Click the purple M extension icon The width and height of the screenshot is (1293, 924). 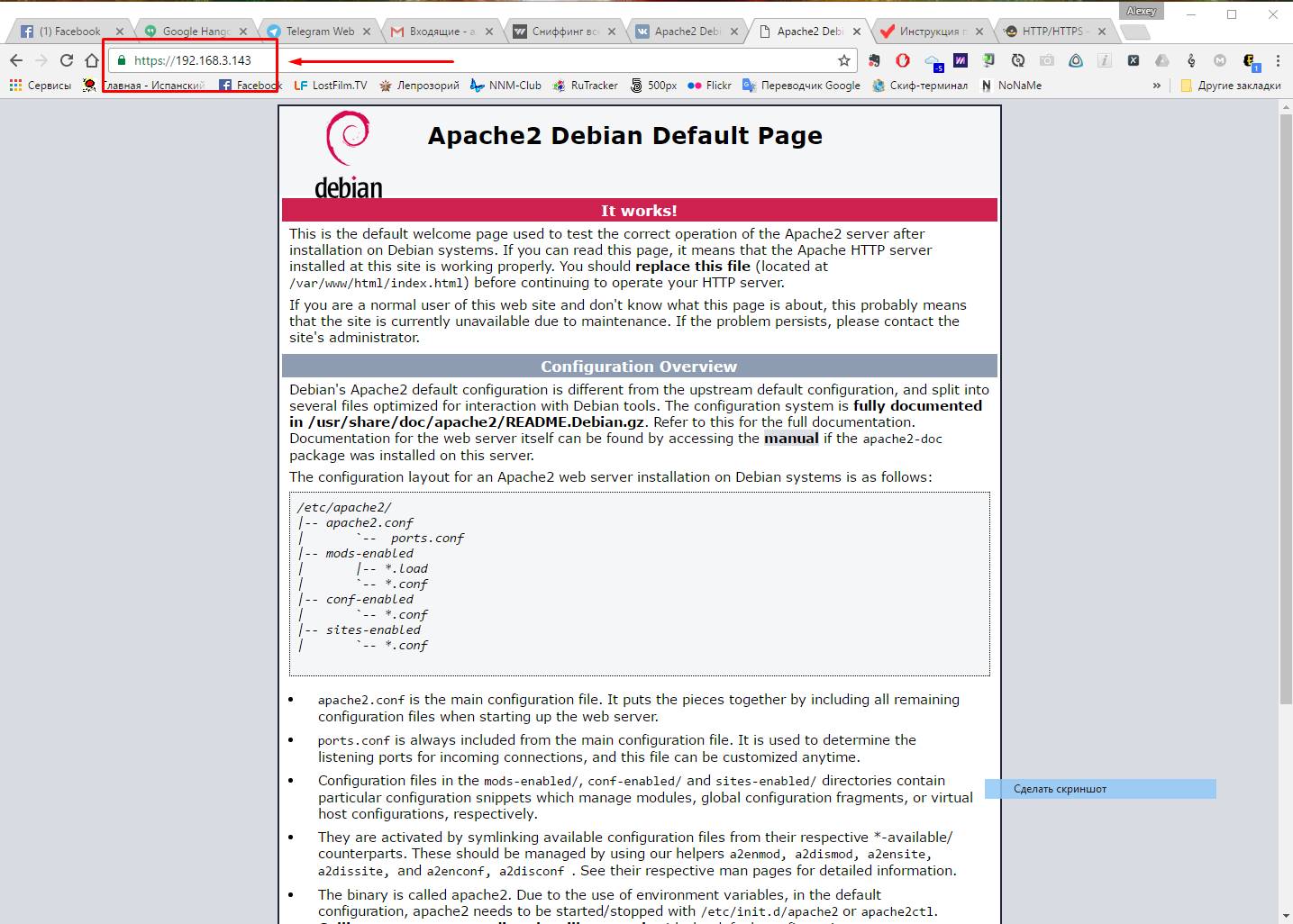coord(961,60)
